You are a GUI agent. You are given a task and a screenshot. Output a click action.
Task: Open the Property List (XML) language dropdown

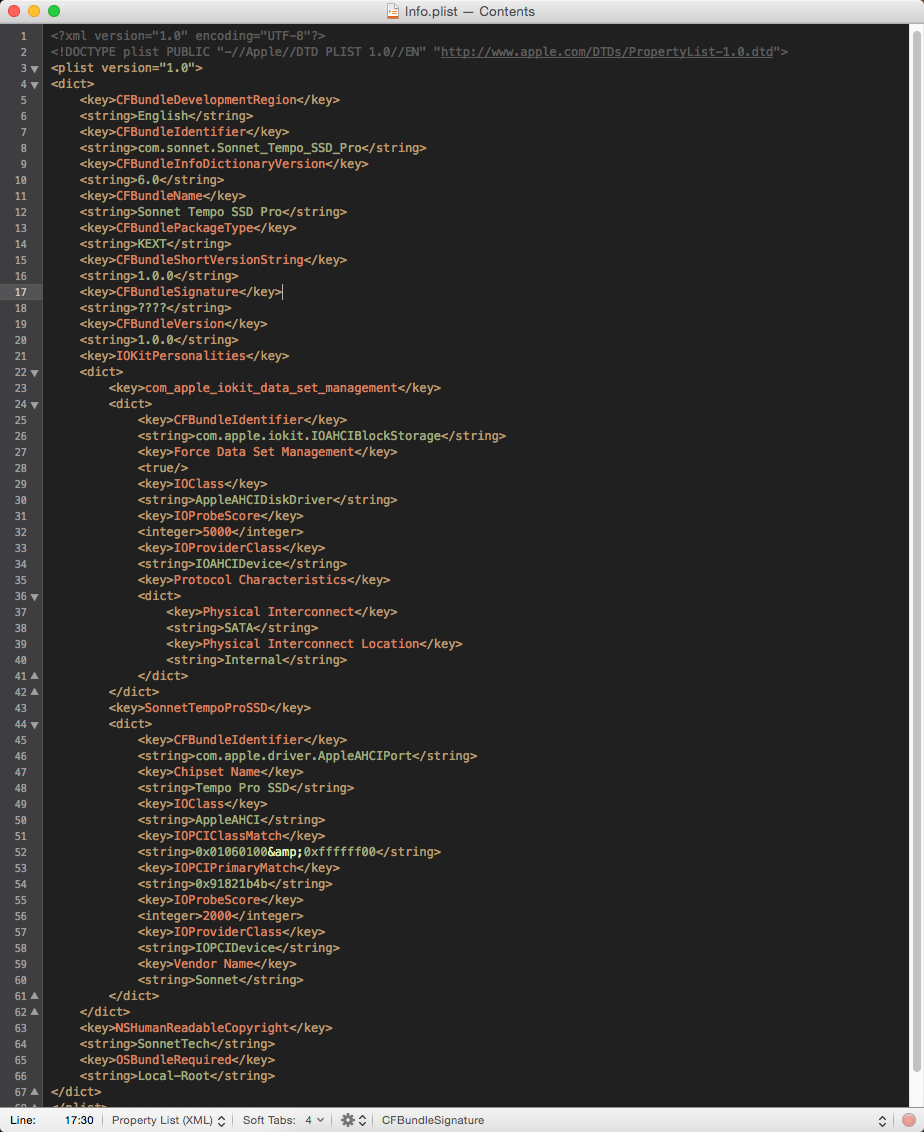pyautogui.click(x=168, y=1120)
